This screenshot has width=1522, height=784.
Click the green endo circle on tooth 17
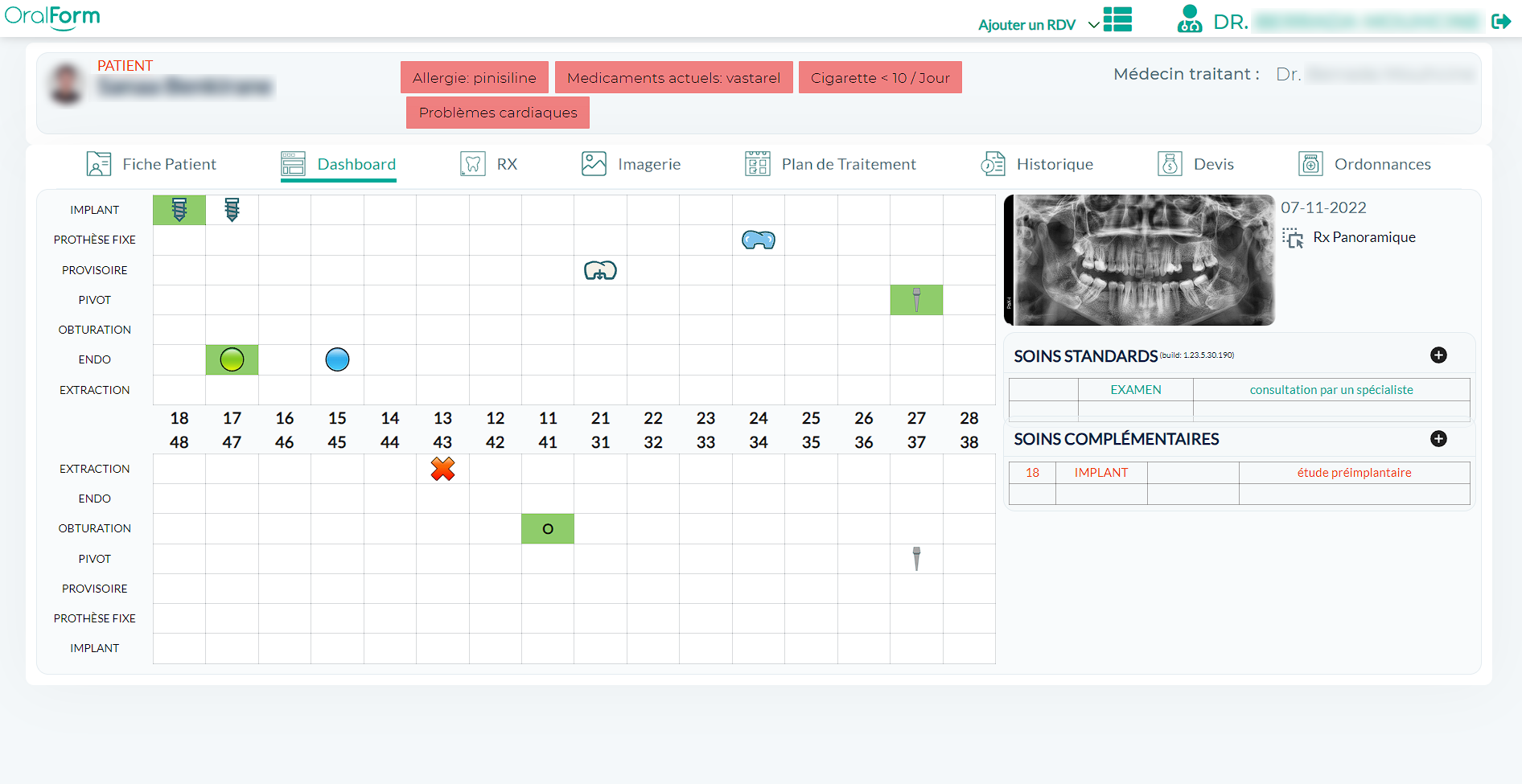coord(232,359)
